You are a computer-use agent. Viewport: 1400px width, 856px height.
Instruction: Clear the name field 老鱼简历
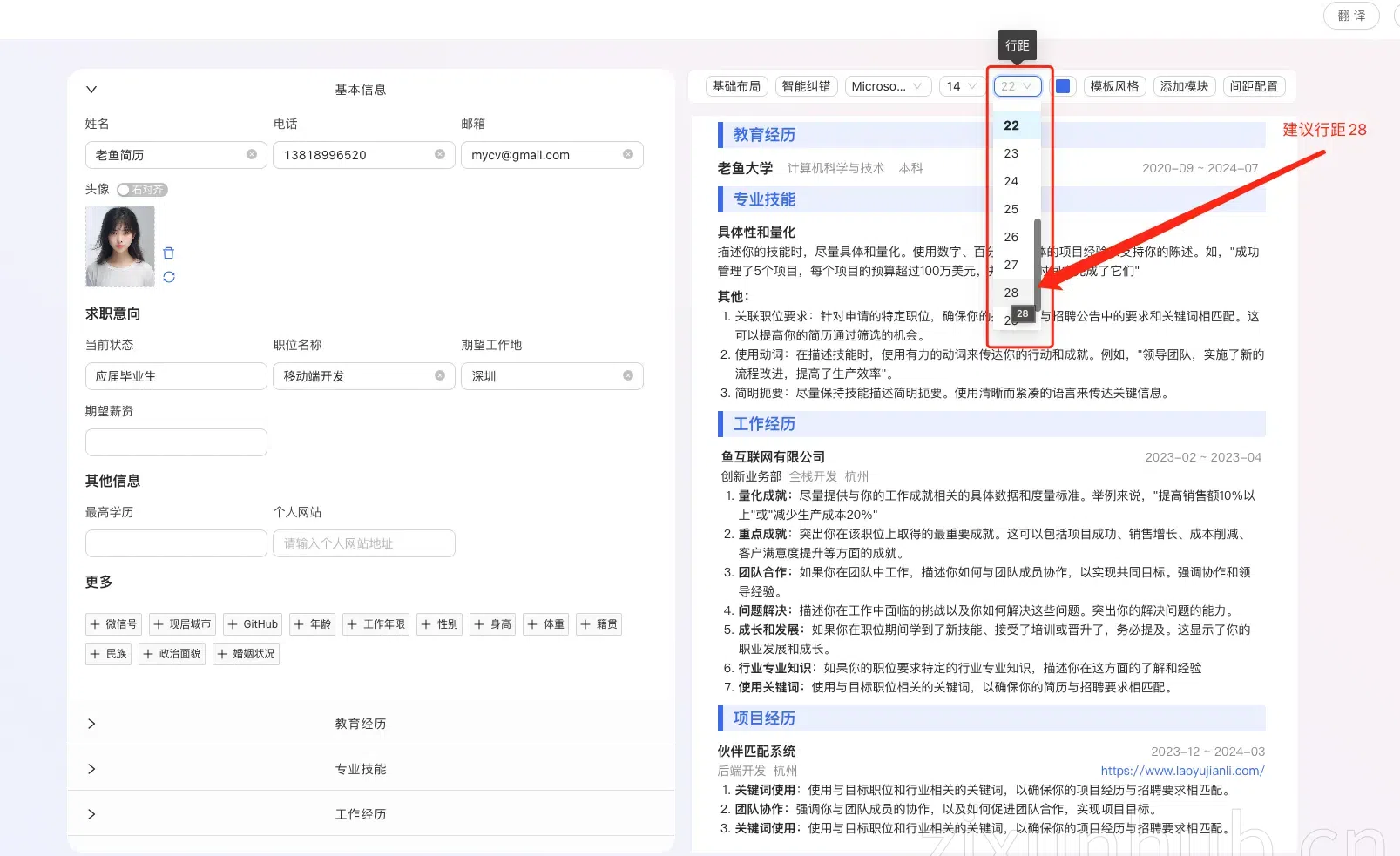tap(252, 154)
